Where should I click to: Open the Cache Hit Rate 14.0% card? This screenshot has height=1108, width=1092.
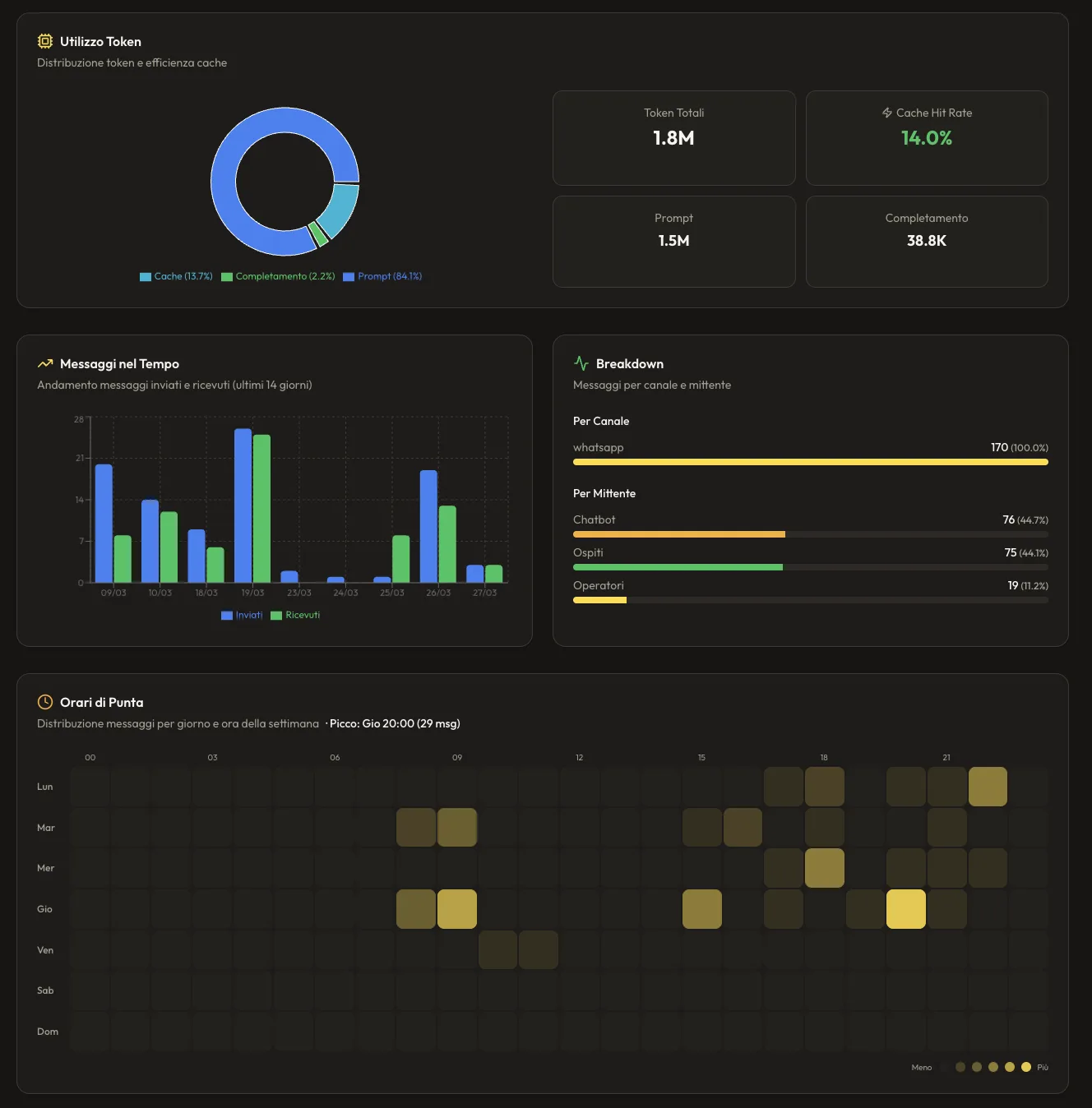coord(927,138)
